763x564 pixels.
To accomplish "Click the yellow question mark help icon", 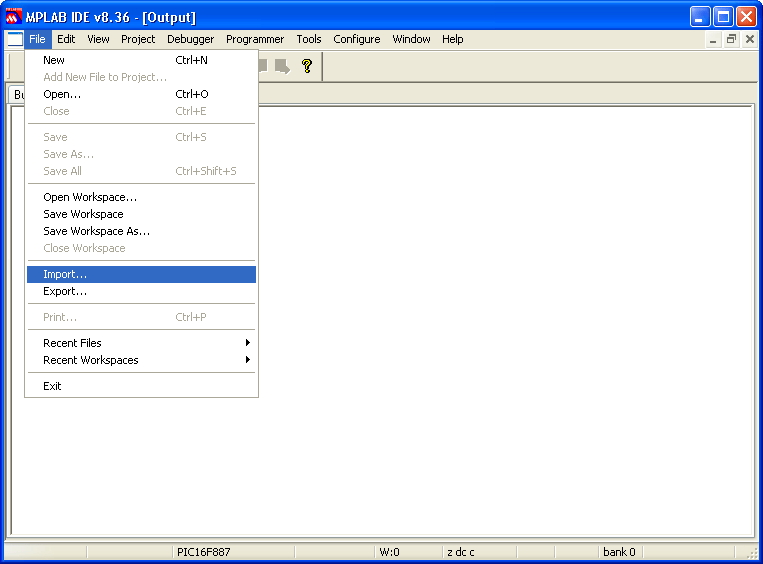I will point(307,66).
